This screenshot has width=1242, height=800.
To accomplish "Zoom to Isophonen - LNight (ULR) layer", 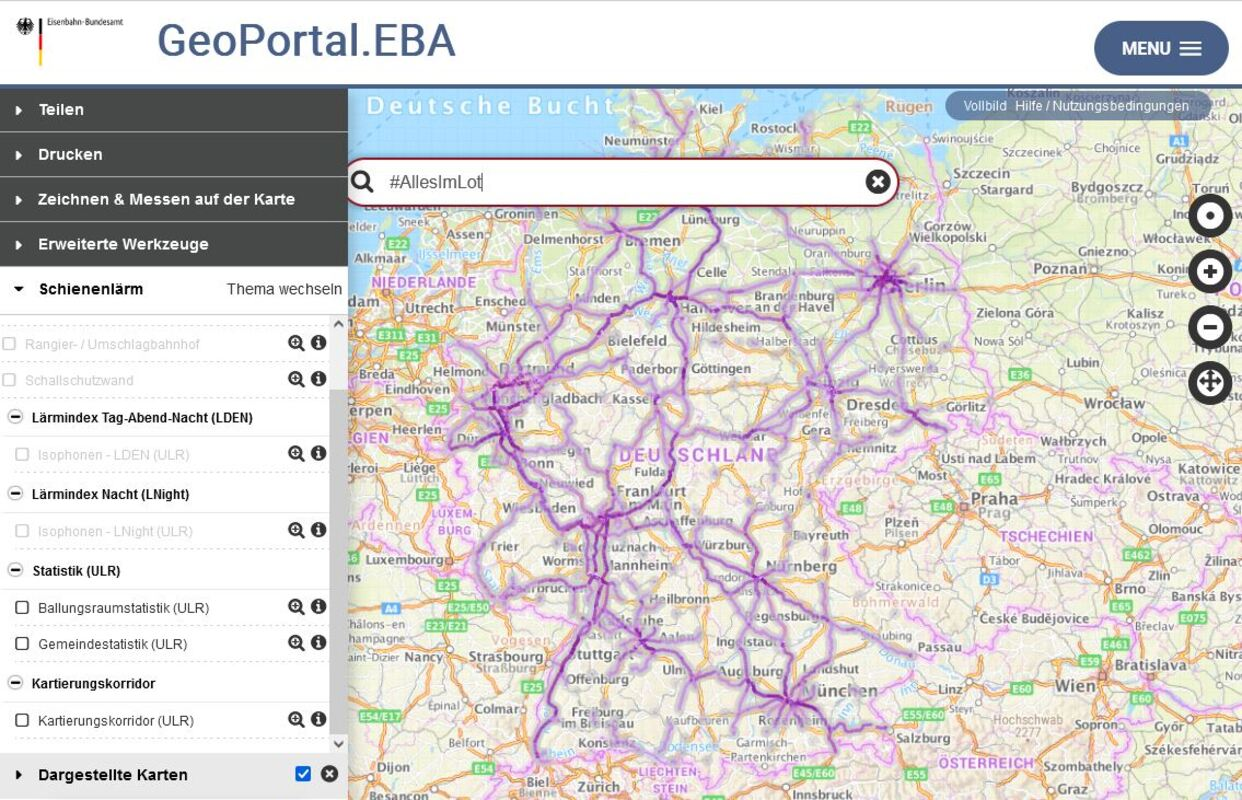I will [x=296, y=530].
